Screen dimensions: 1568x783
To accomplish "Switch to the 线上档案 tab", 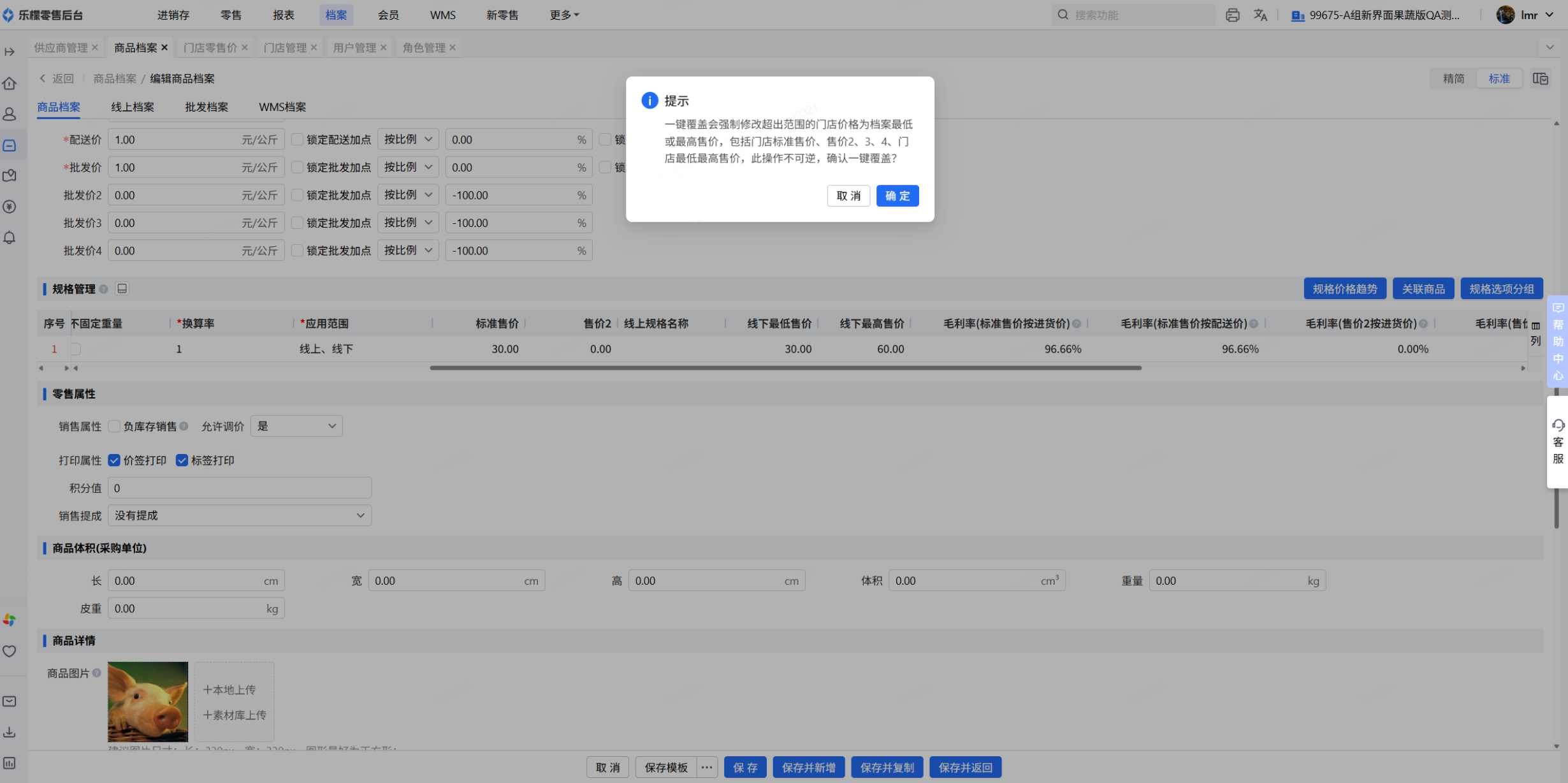I will click(133, 107).
